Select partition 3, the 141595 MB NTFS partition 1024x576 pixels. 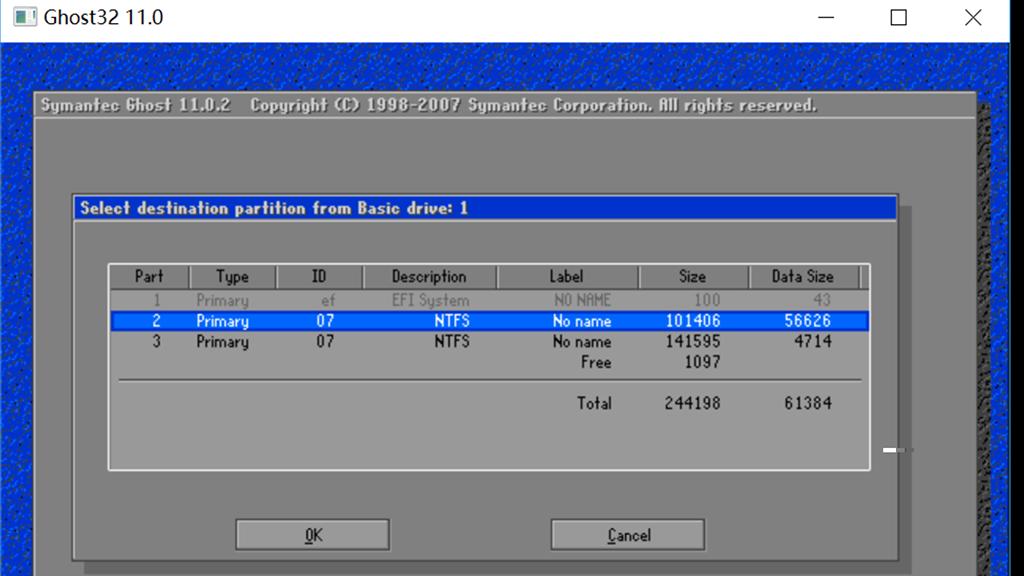tap(400, 342)
